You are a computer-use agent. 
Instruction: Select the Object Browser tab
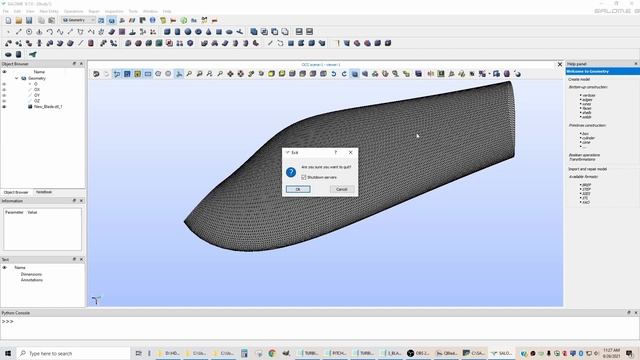pyautogui.click(x=16, y=192)
